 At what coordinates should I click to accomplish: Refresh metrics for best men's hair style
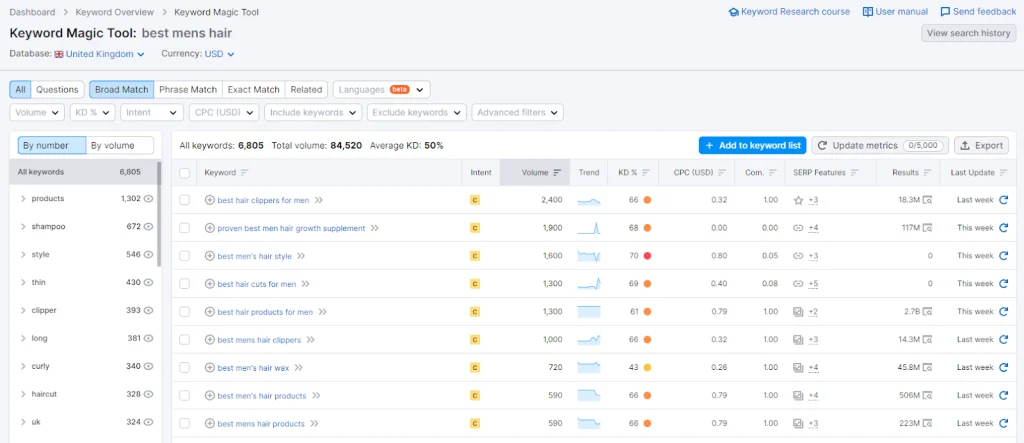pyautogui.click(x=1004, y=256)
